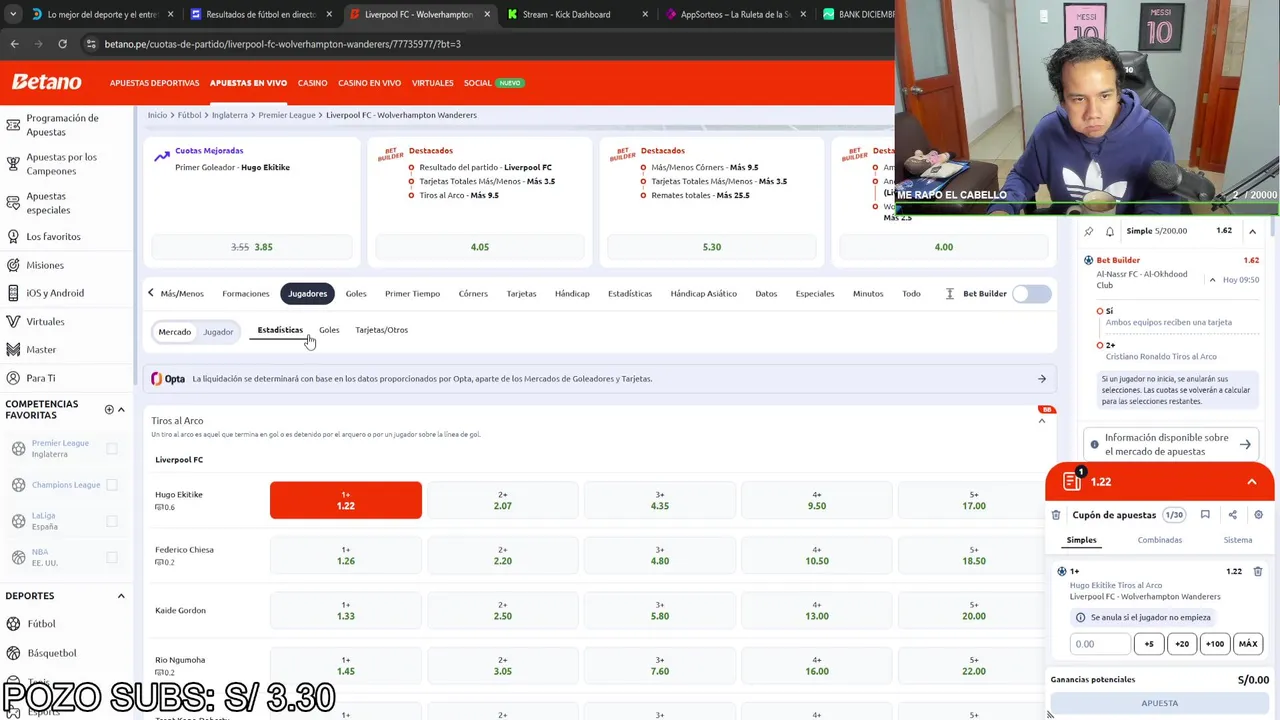The height and width of the screenshot is (720, 1280).
Task: Click arrow beside Información disponible sobre el mercado
Action: click(1245, 444)
